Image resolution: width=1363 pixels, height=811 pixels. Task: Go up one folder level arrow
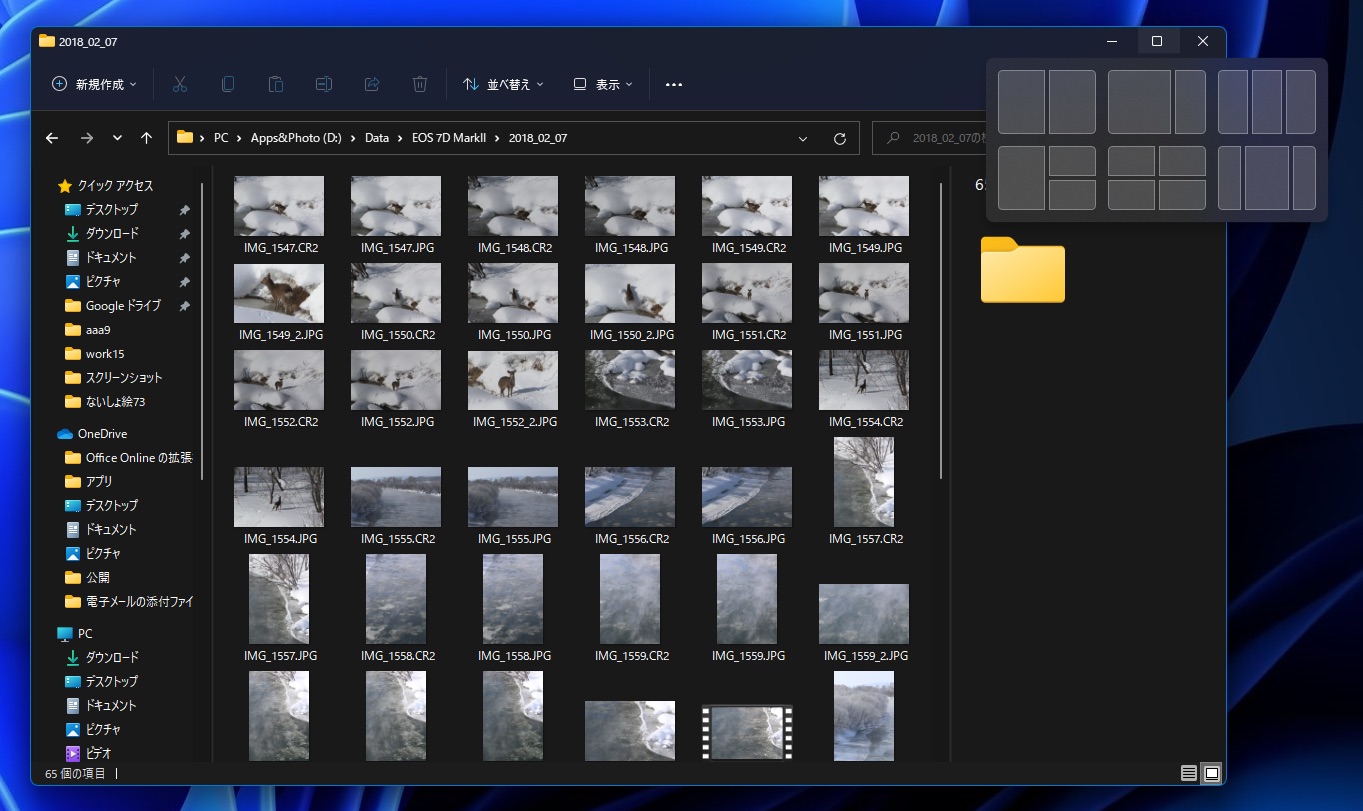click(x=146, y=138)
